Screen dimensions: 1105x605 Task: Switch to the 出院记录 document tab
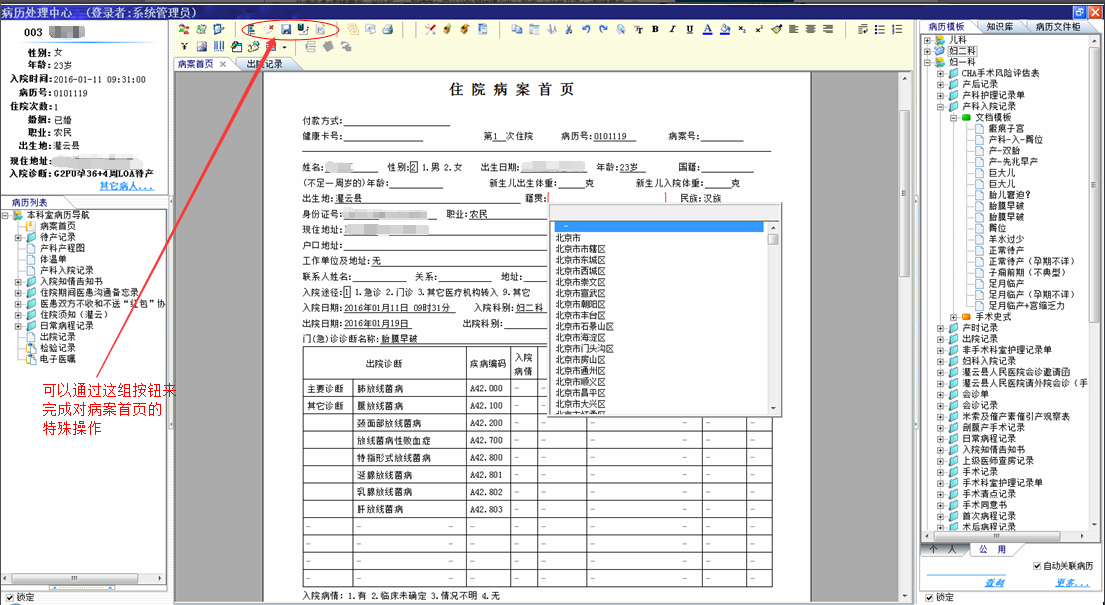click(x=264, y=63)
